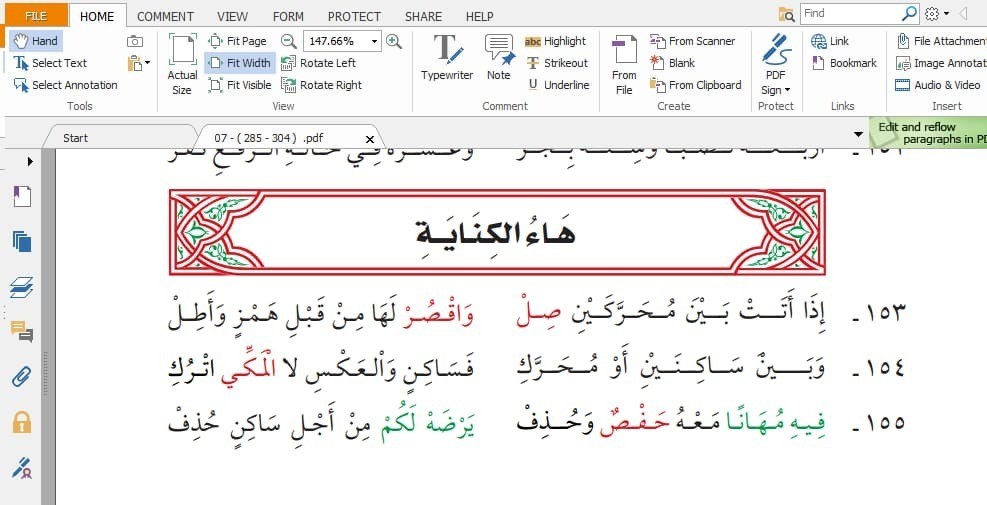Open the security lock panel
The width and height of the screenshot is (987, 505).
pos(22,421)
